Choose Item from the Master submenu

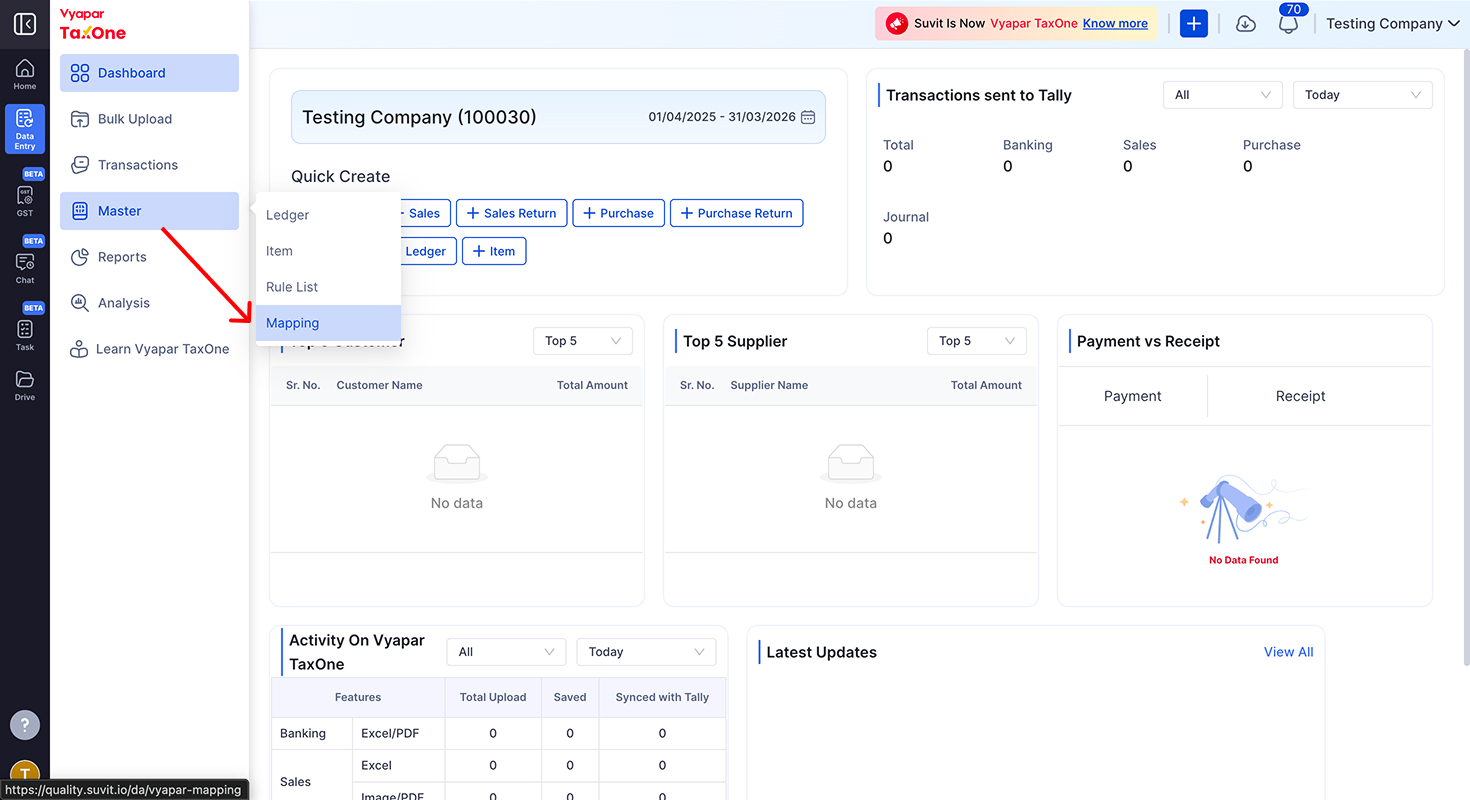[328, 251]
